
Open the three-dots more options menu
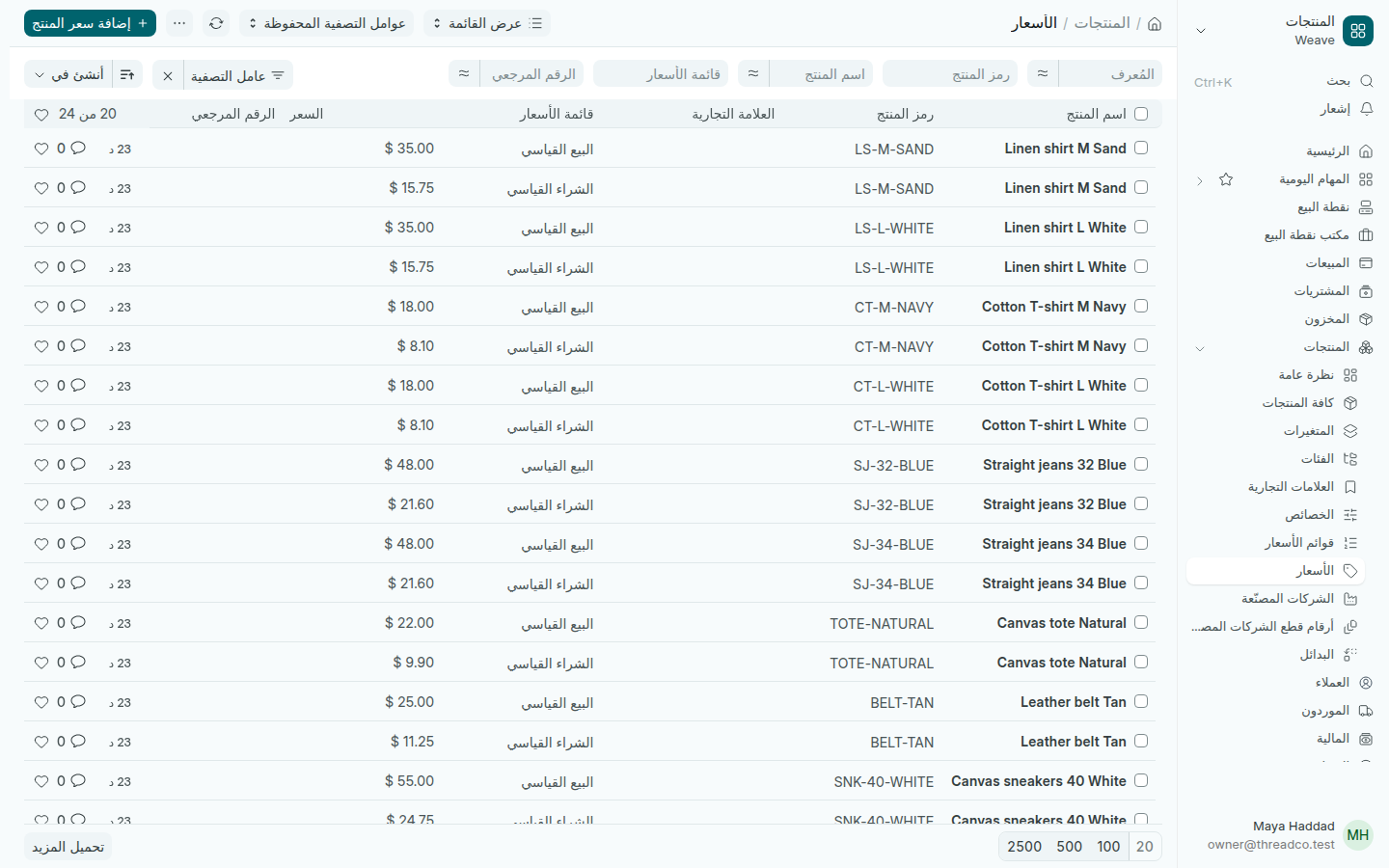[x=179, y=23]
